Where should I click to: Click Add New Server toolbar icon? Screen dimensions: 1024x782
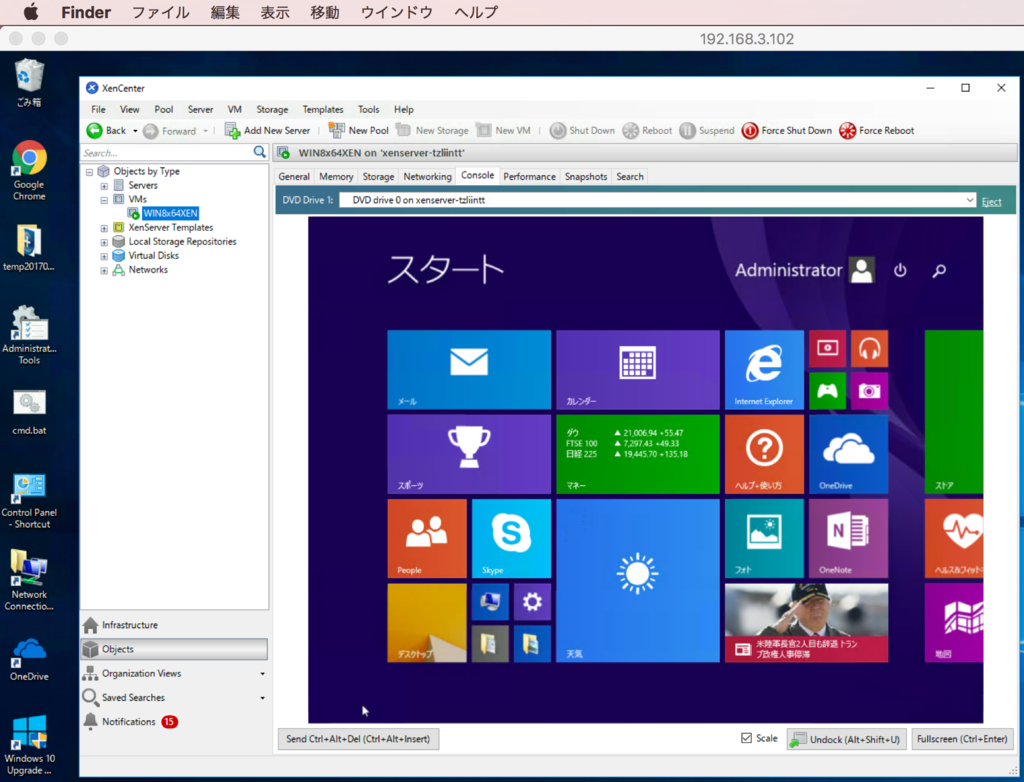(232, 131)
